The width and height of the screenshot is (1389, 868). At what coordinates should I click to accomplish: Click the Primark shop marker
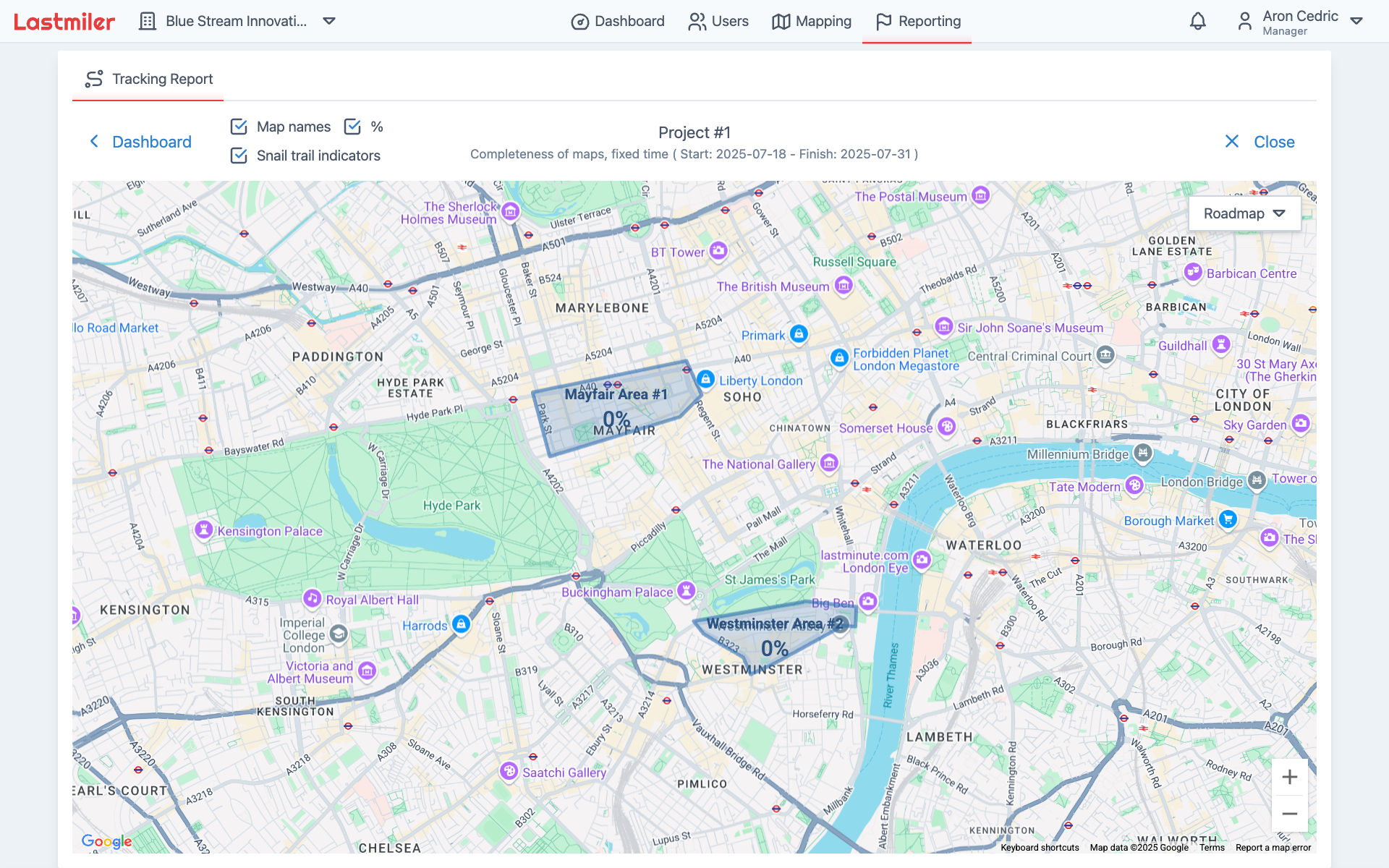tap(799, 334)
